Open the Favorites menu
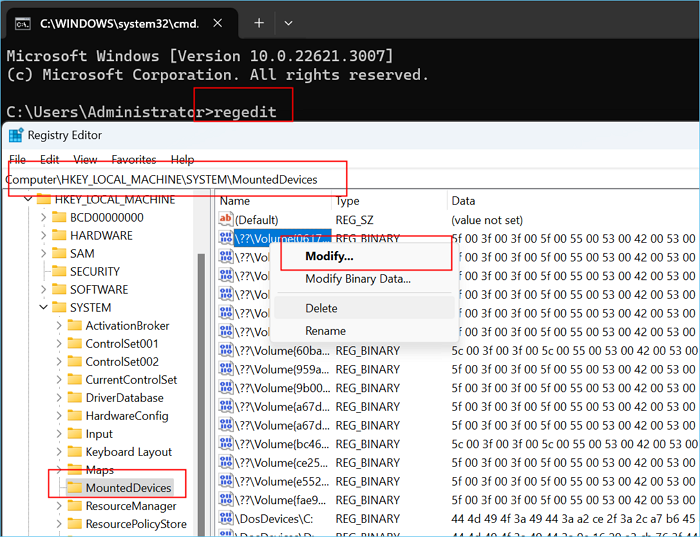Screen dimensions: 700x537 pos(133,160)
